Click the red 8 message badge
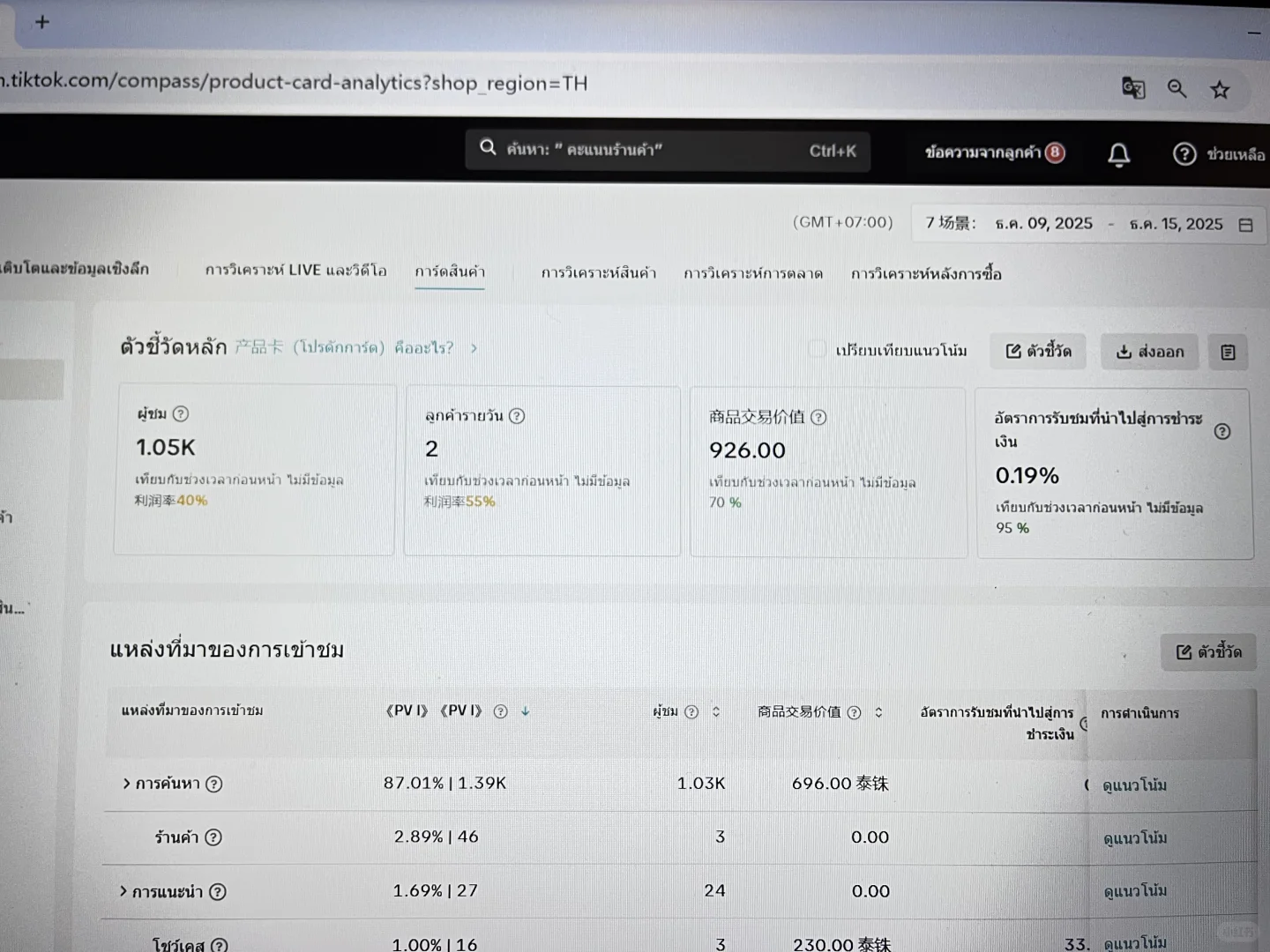1270x952 pixels. click(1055, 152)
